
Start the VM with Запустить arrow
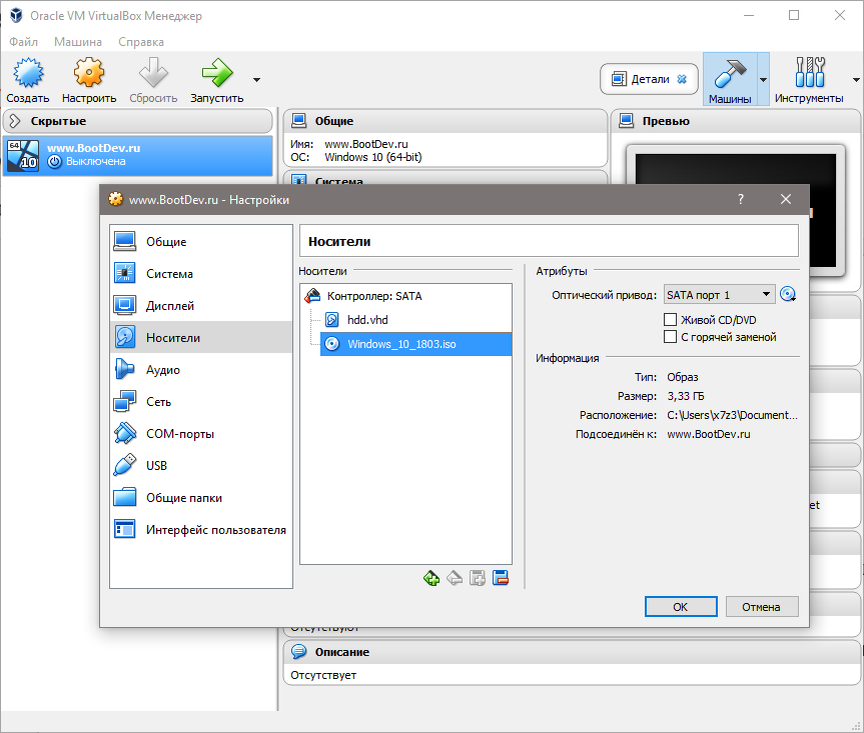coord(217,73)
